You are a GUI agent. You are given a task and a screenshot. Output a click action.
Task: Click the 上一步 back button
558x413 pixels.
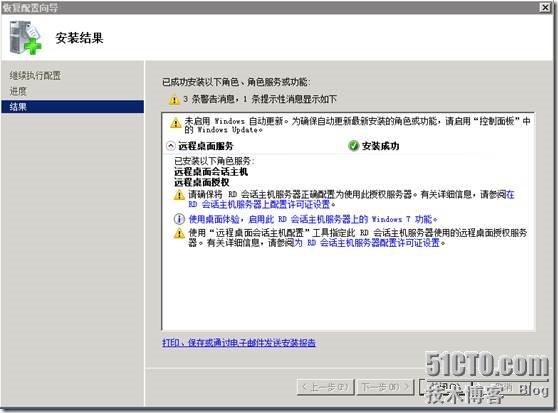coord(326,387)
